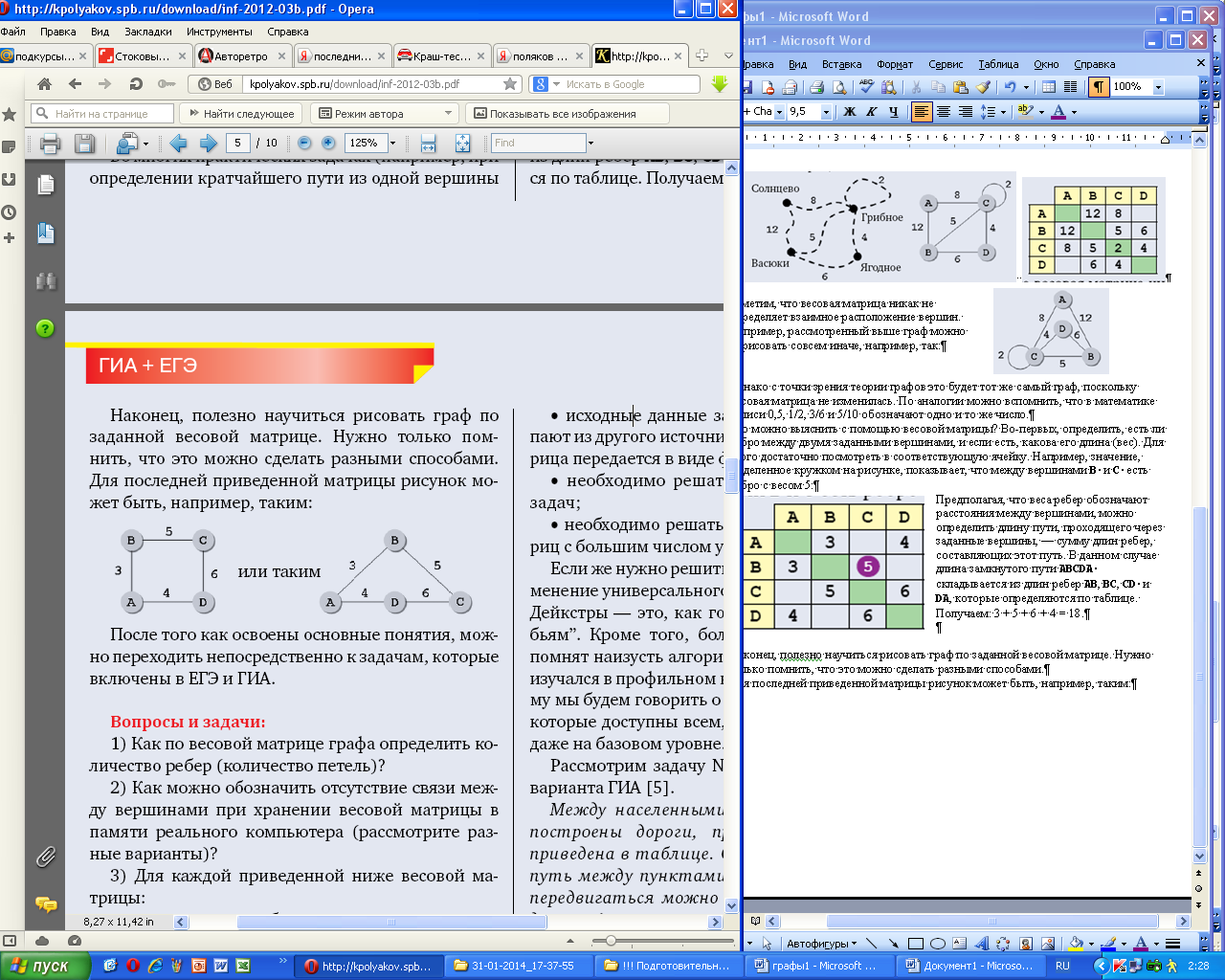
Task: Click the Word font color A swatch
Action: click(x=1058, y=112)
